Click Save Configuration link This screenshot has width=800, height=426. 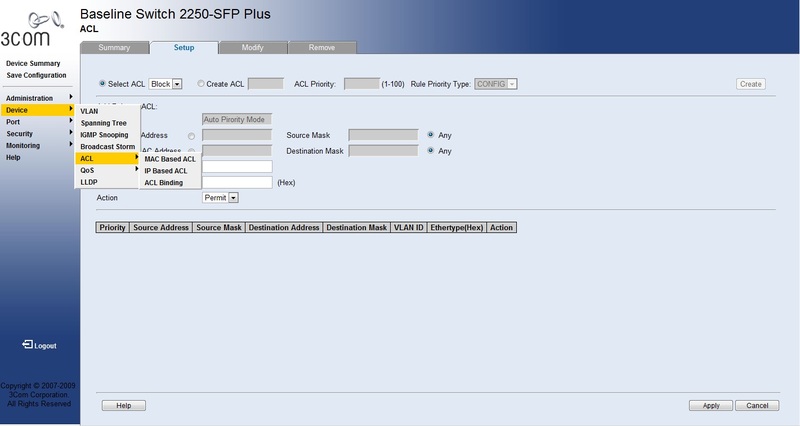(x=36, y=75)
